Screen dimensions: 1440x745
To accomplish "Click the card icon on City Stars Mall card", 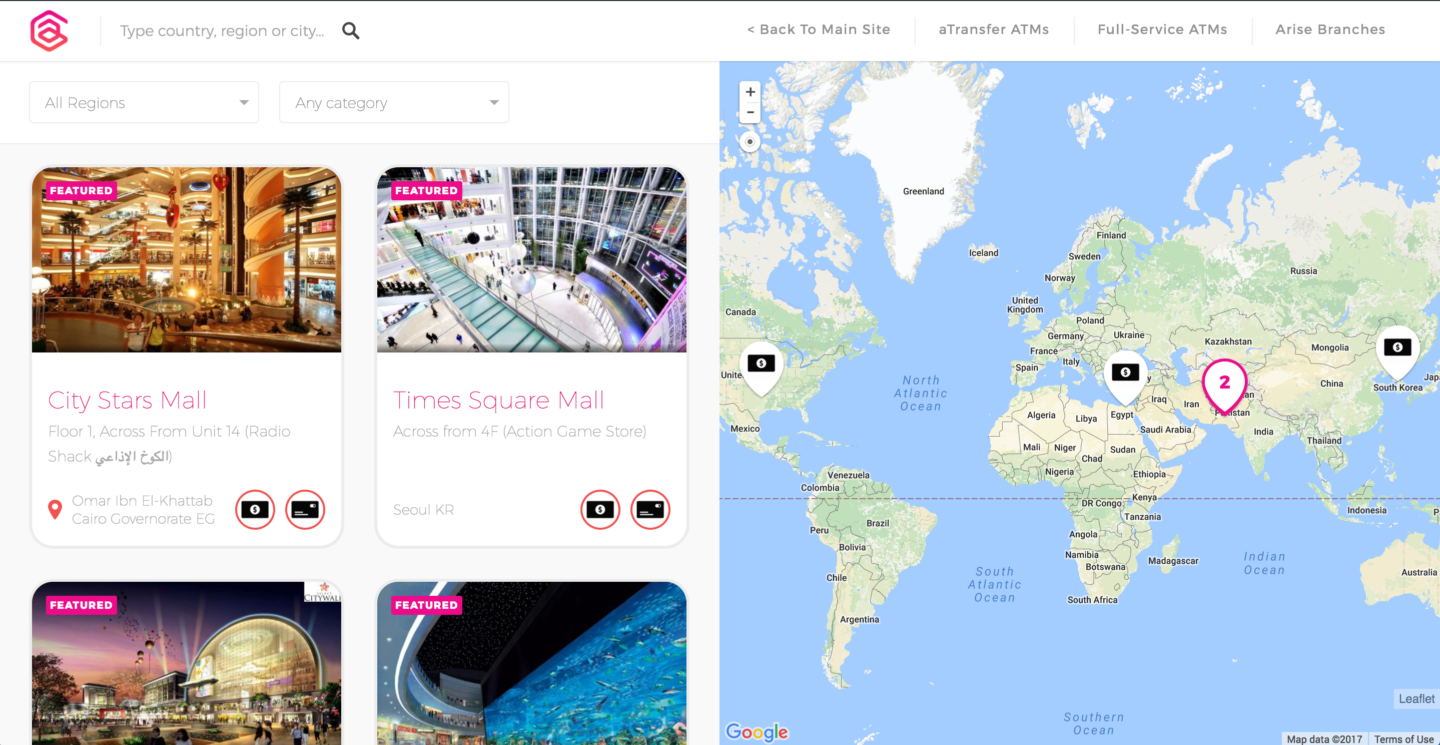I will coord(305,510).
